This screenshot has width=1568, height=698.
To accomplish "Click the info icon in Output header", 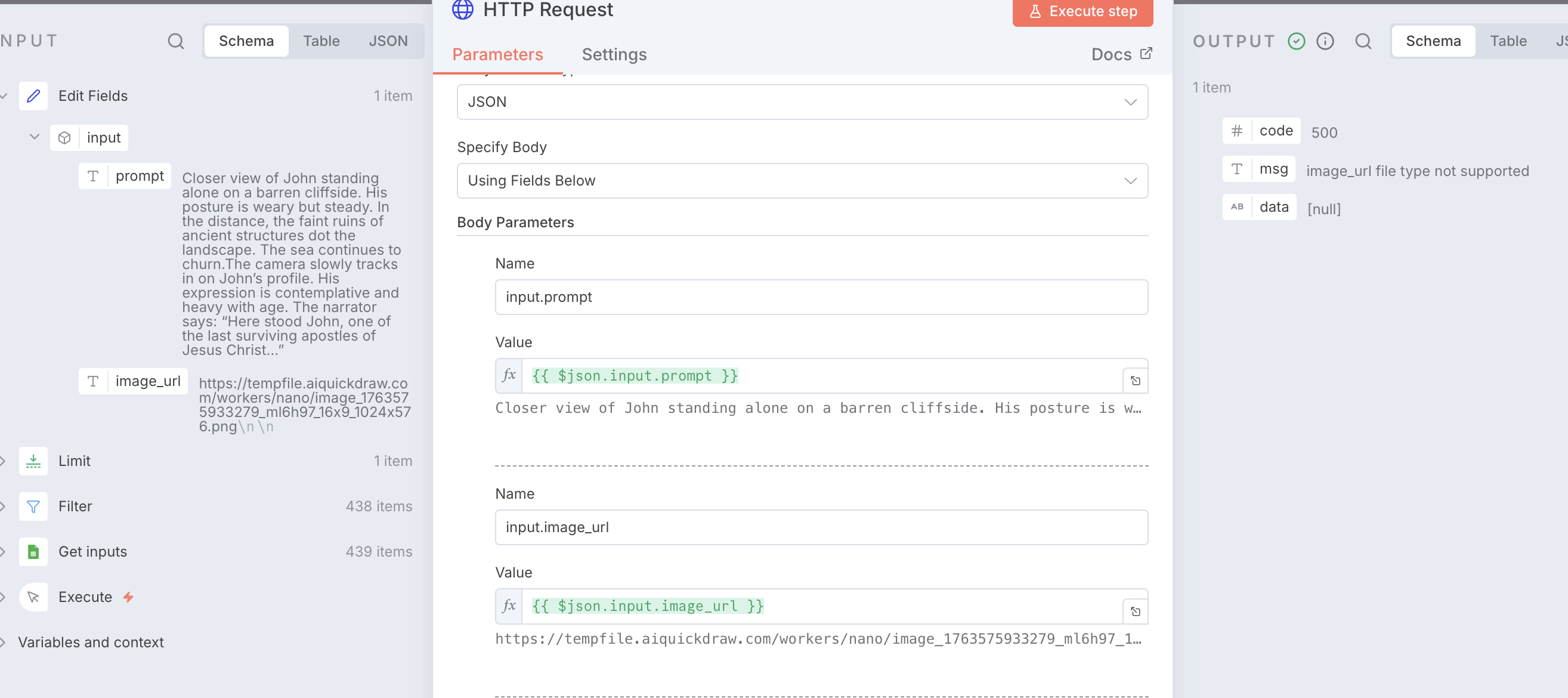I will click(1326, 41).
